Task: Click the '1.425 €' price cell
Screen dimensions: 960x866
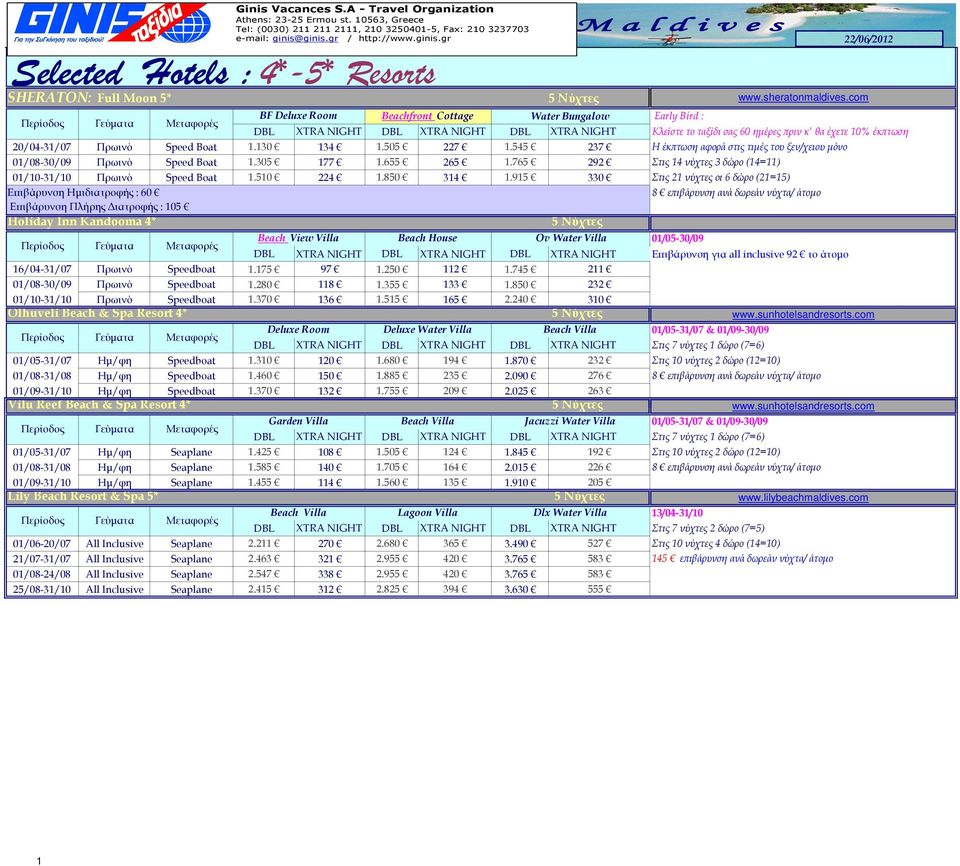Action: [x=263, y=452]
